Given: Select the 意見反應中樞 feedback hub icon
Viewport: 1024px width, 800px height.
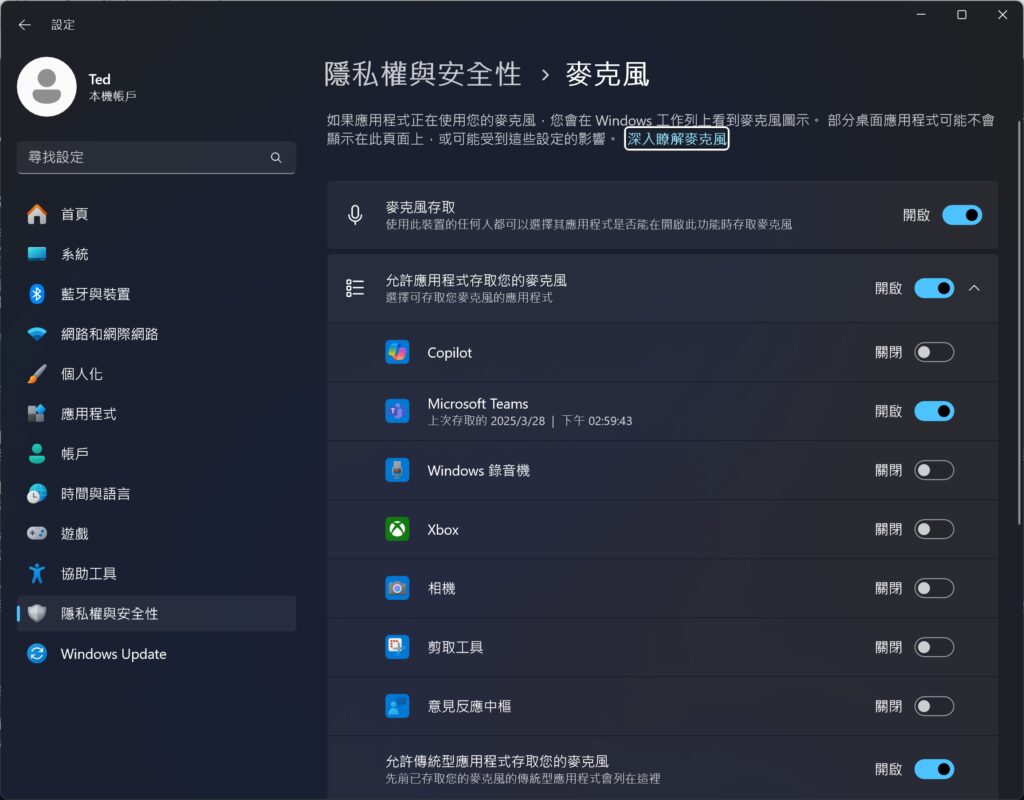Looking at the screenshot, I should pyautogui.click(x=397, y=706).
